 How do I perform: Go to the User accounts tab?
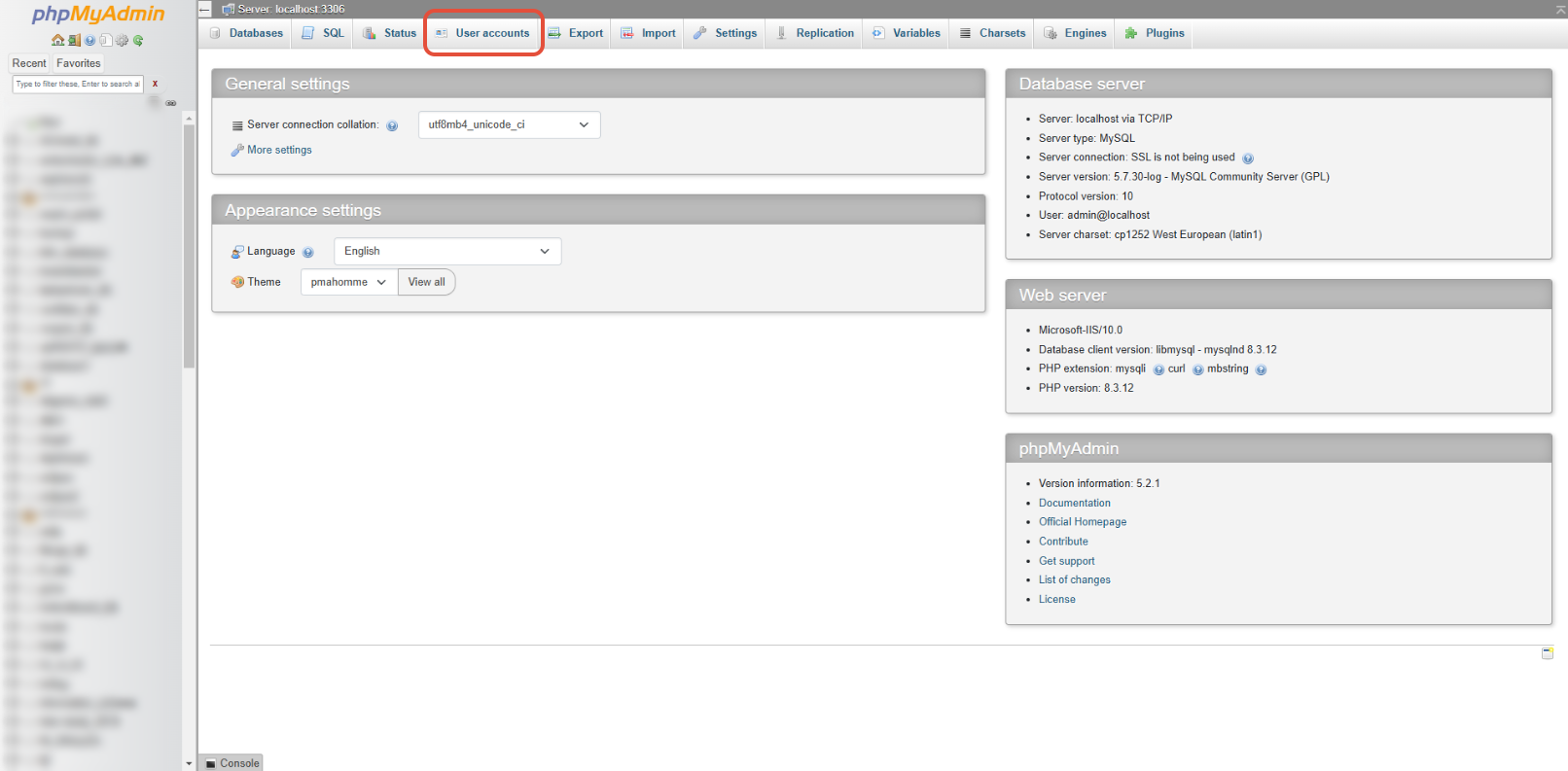point(482,33)
